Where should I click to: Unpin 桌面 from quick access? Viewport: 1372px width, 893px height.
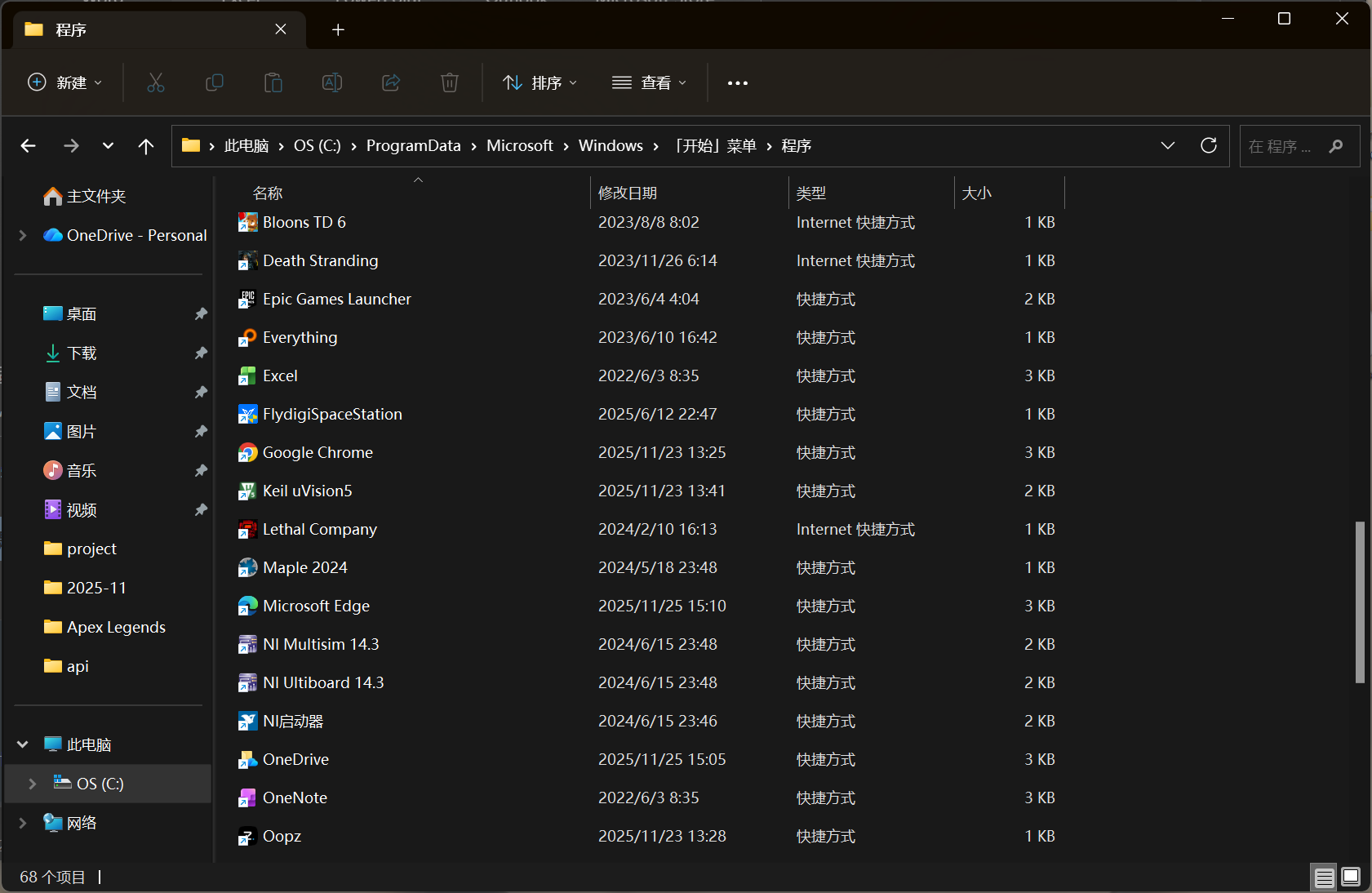click(x=201, y=313)
